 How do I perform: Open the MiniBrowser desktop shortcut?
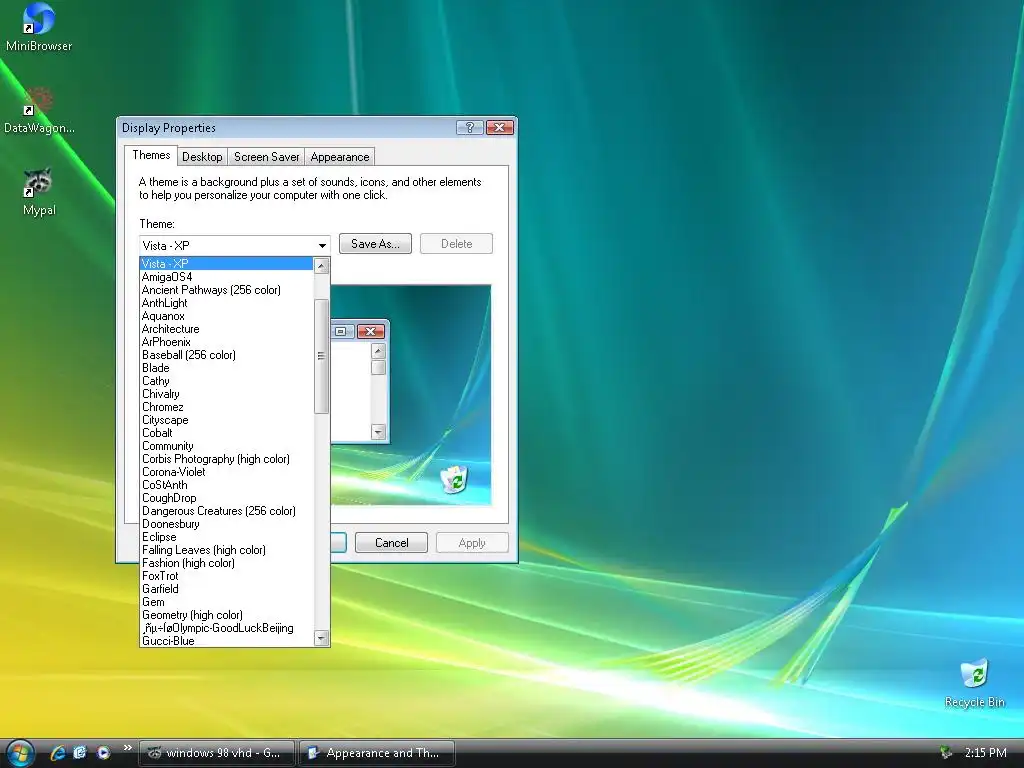(x=39, y=26)
